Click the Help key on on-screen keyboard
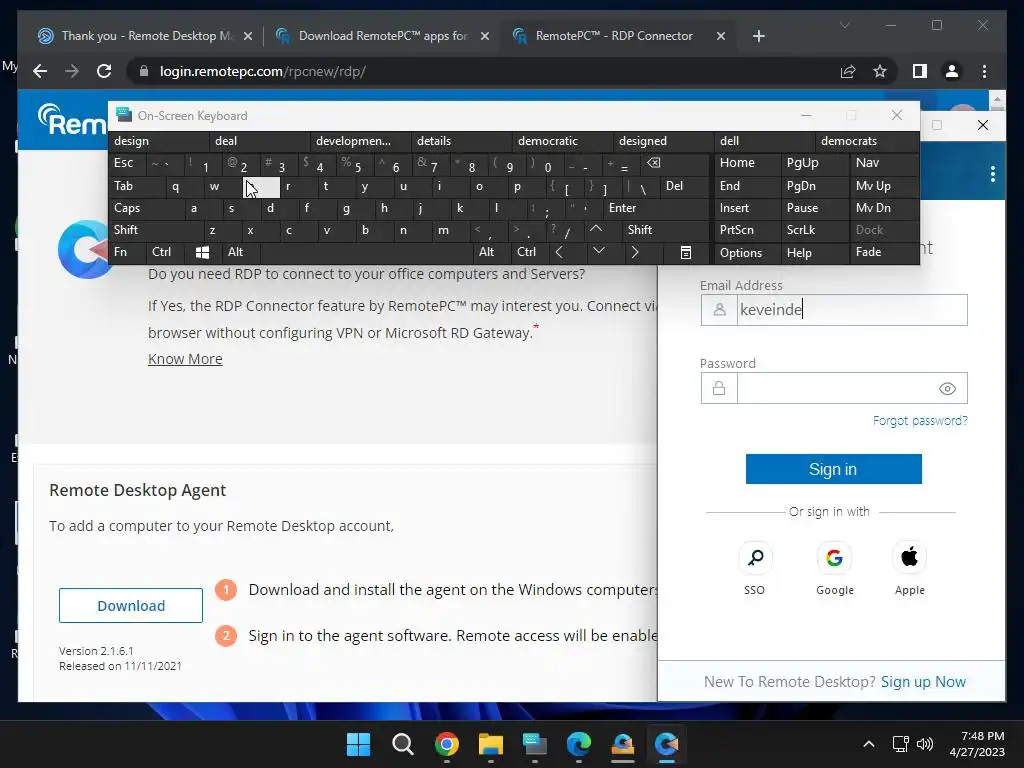 click(x=815, y=252)
